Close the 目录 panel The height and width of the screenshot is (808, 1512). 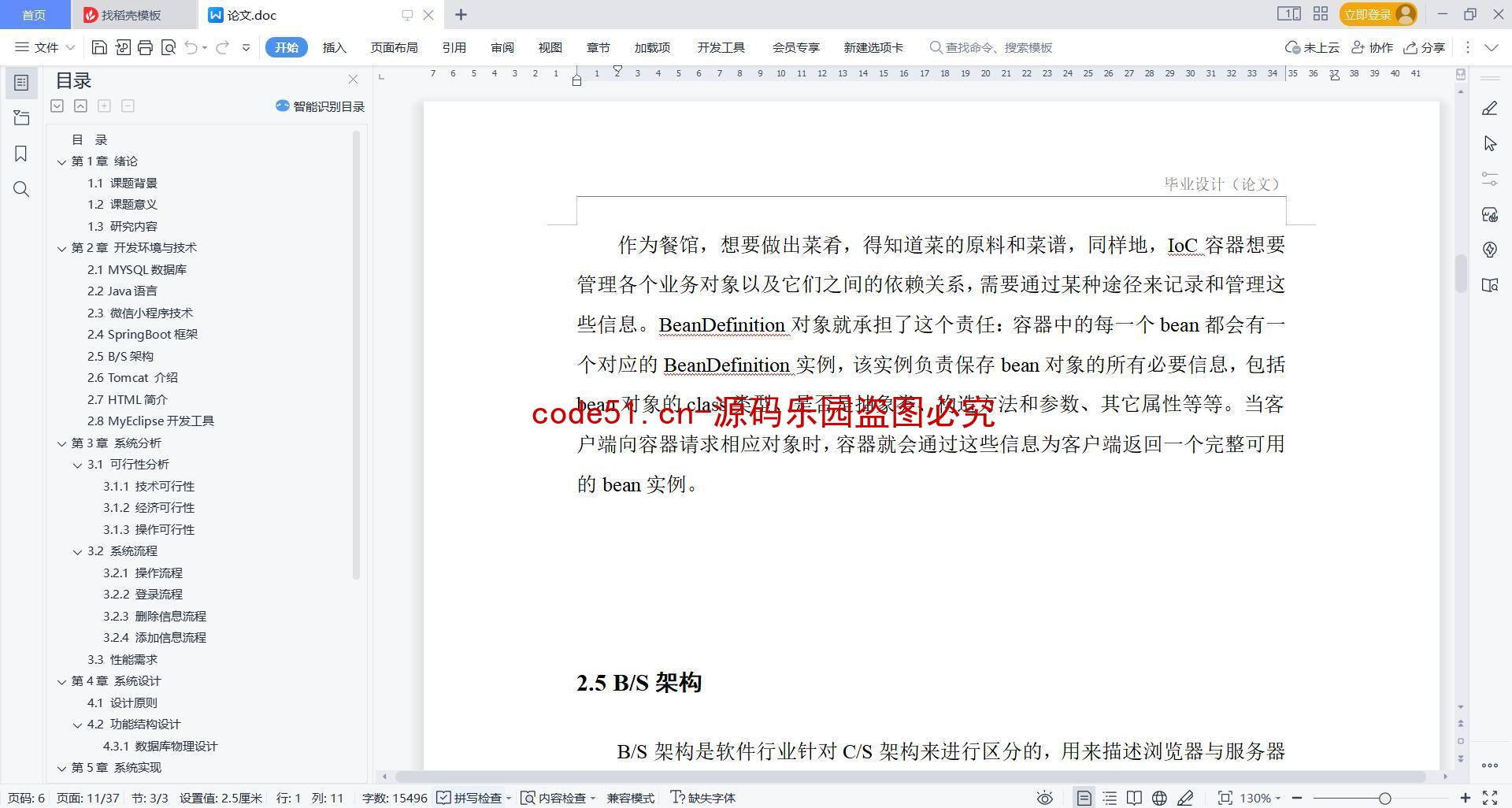[353, 80]
